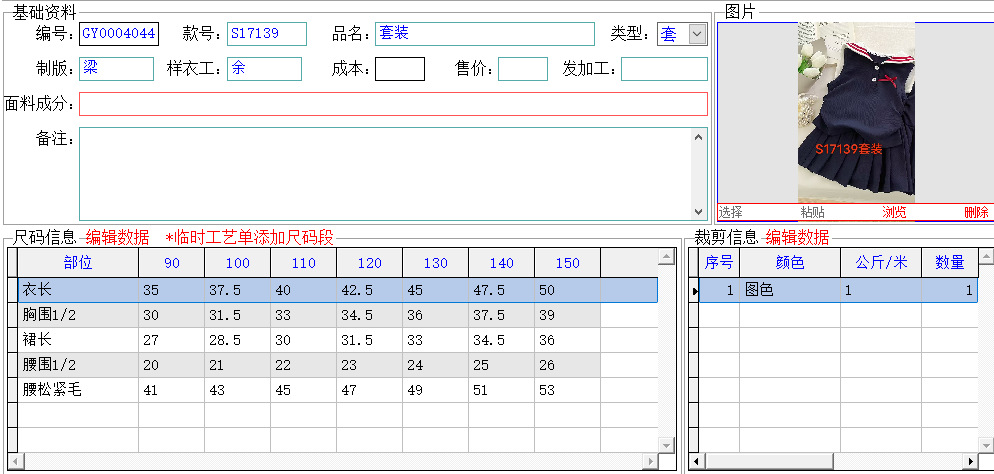Click the size table scroll-up arrow
This screenshot has height=474, width=994.
coord(666,256)
